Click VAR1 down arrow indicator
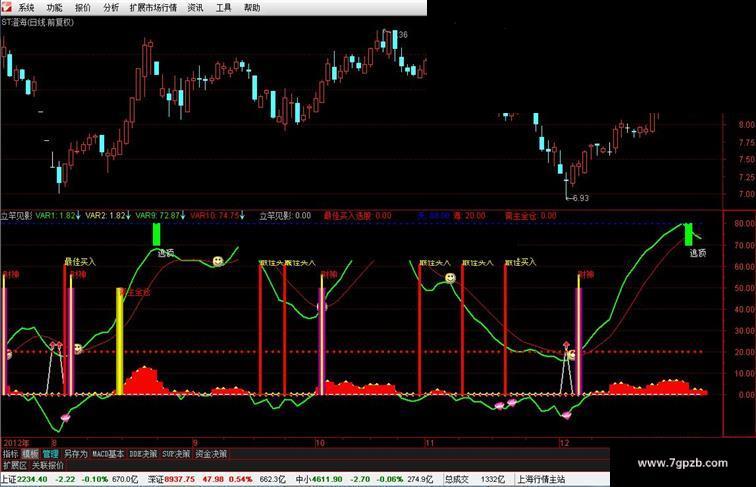This screenshot has width=756, height=487. pyautogui.click(x=78, y=216)
